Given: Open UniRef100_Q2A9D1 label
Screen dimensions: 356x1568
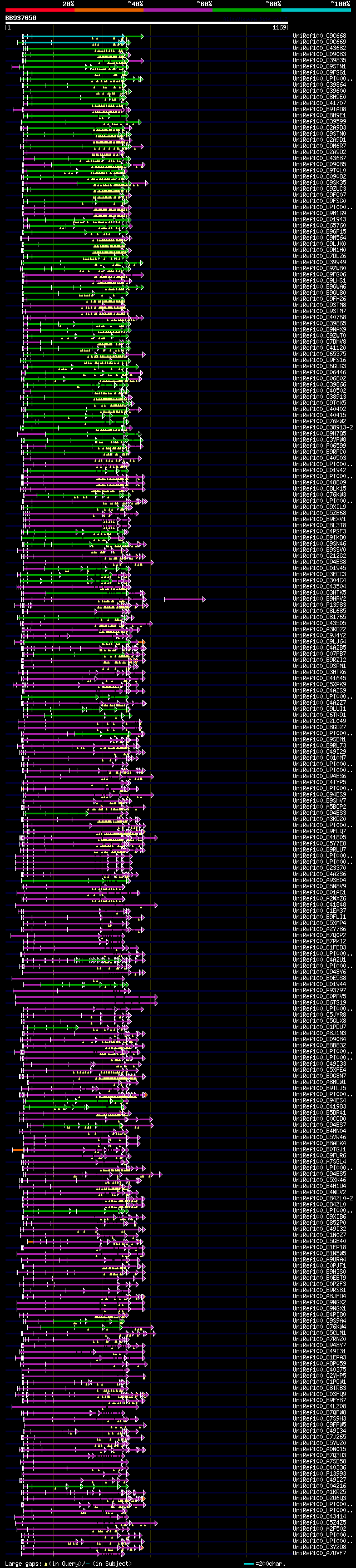Looking at the screenshot, I should [319, 140].
